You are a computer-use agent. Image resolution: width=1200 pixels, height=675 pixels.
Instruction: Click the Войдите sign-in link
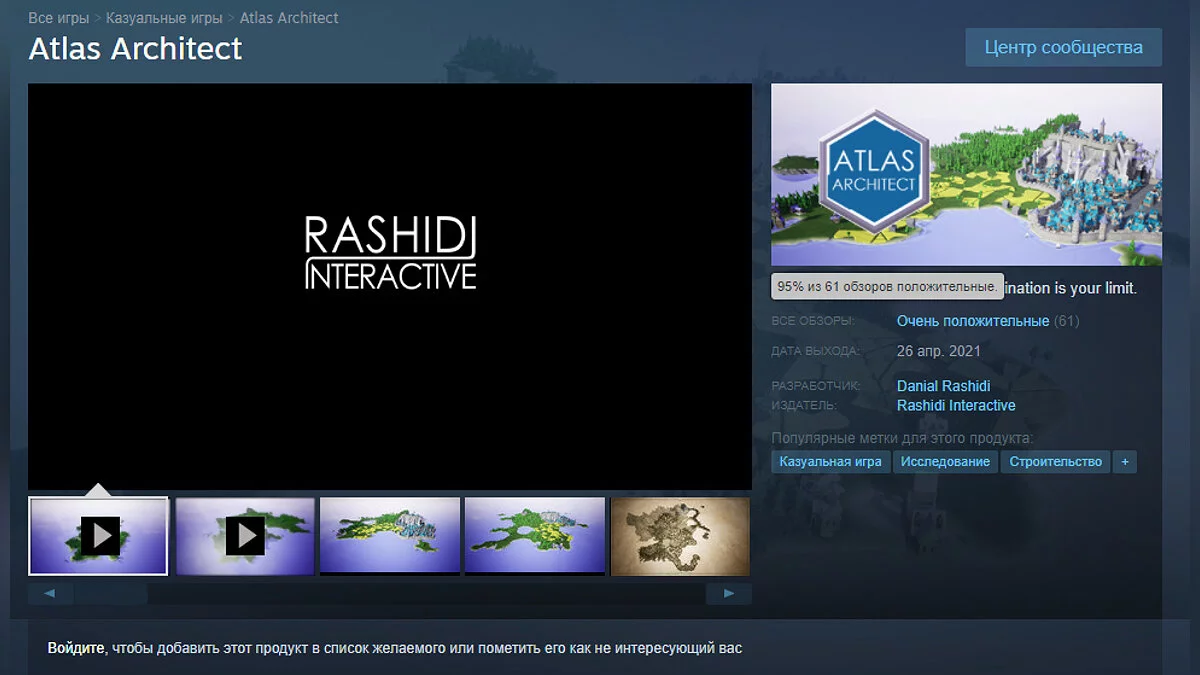[76, 648]
